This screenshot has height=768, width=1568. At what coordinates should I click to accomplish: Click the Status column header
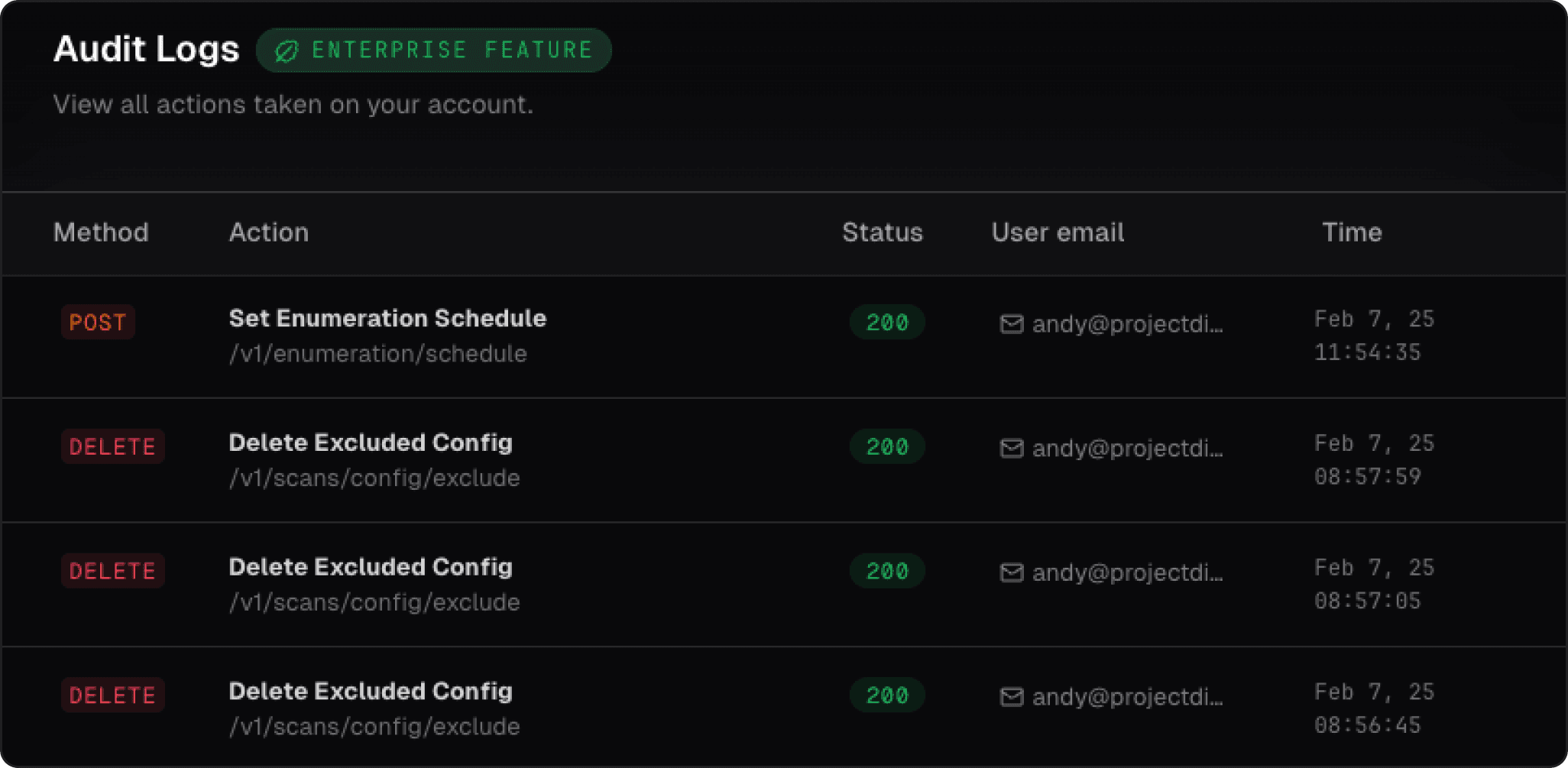pyautogui.click(x=882, y=232)
